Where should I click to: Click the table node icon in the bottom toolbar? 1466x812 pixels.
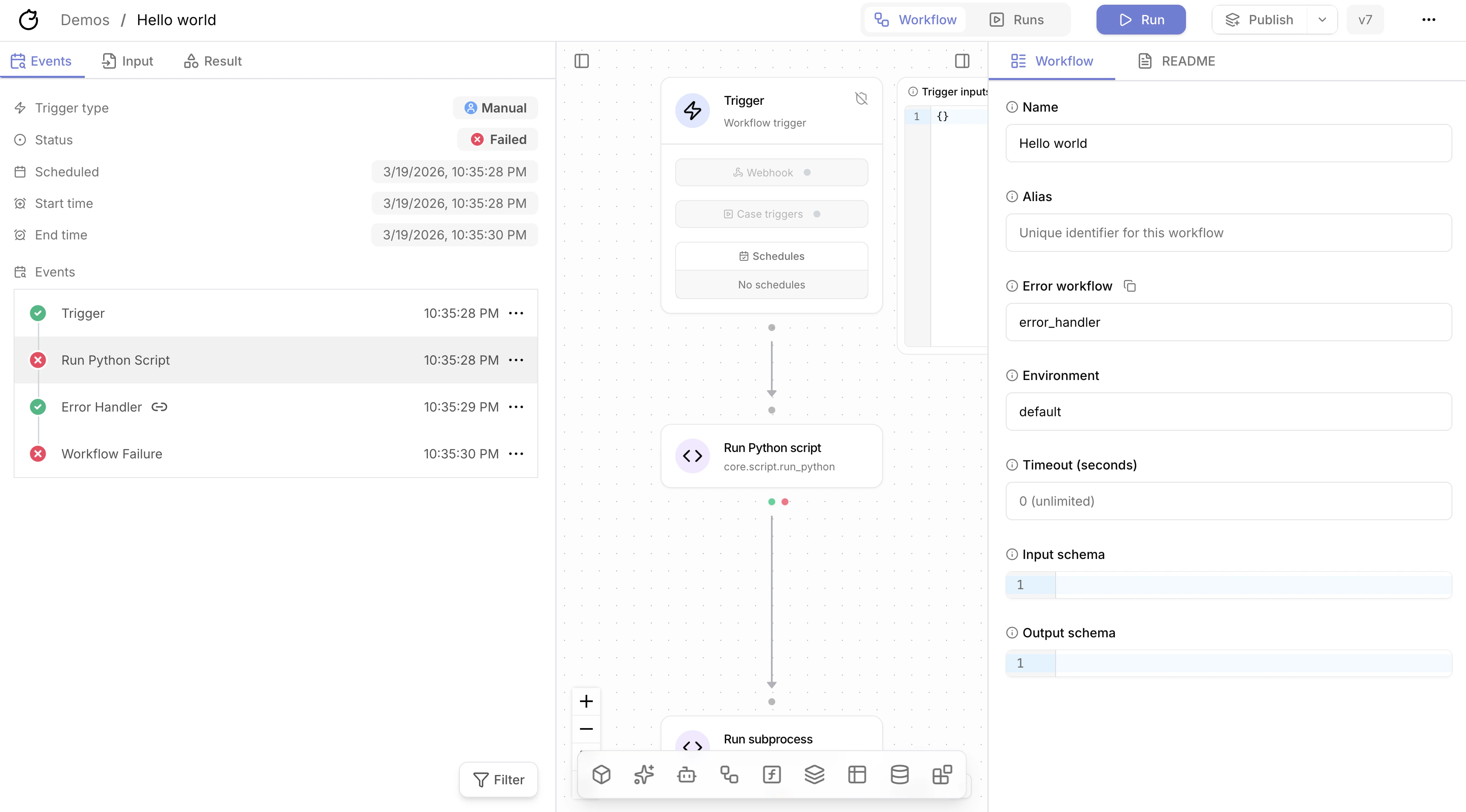tap(857, 774)
